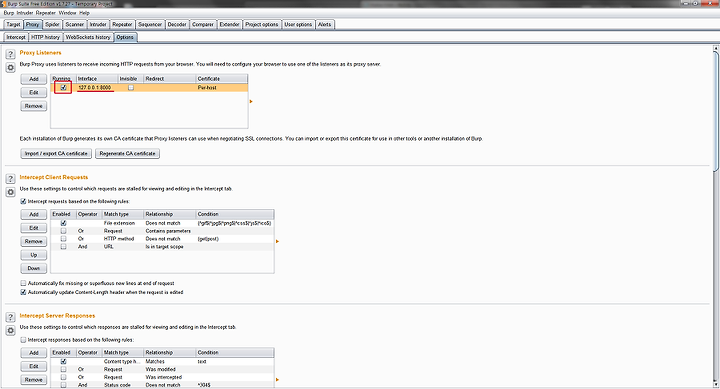Enable the Is in target scope rule
This screenshot has height=389, width=720.
[x=63, y=247]
